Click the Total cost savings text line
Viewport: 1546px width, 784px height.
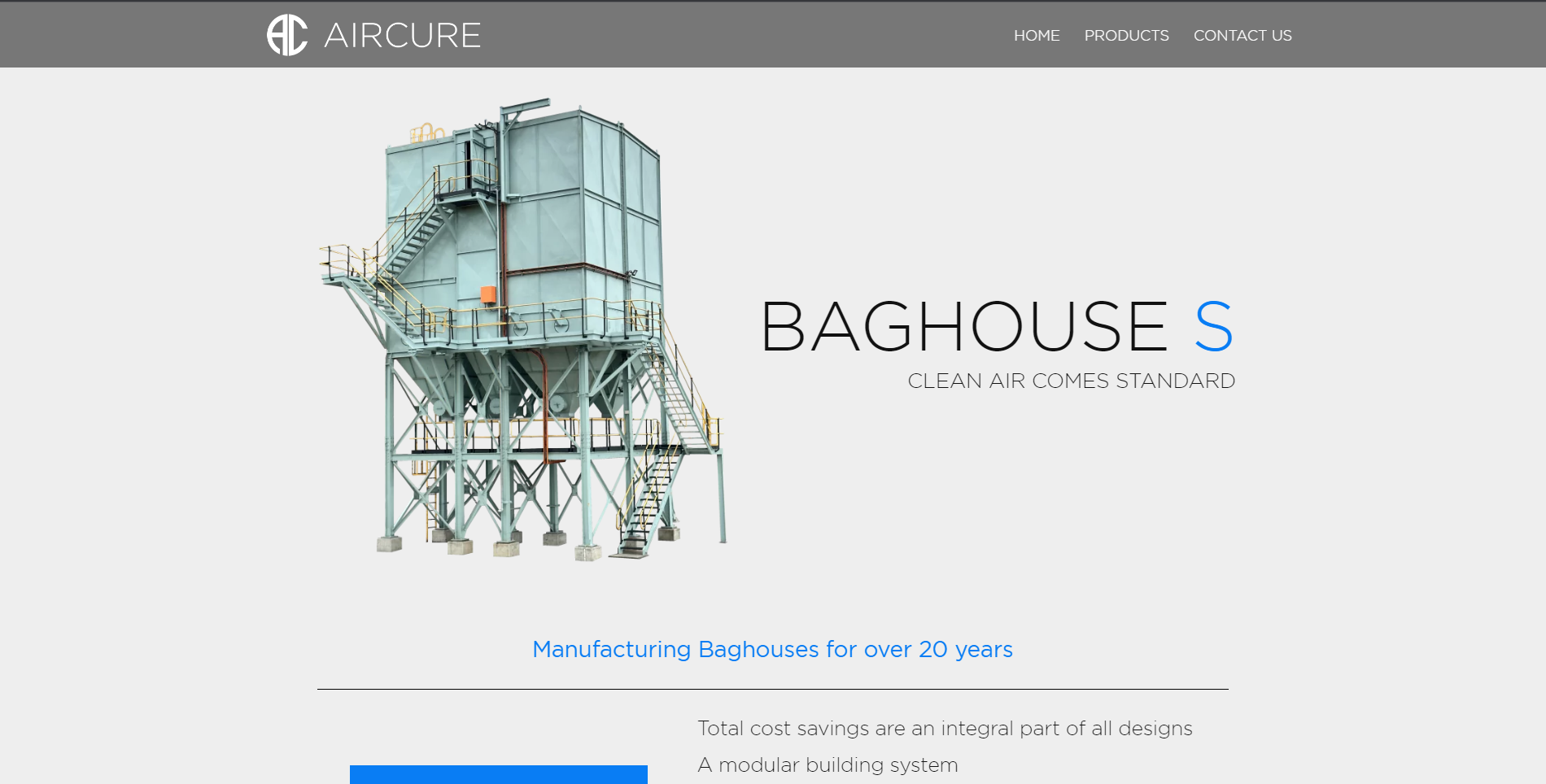click(x=944, y=728)
